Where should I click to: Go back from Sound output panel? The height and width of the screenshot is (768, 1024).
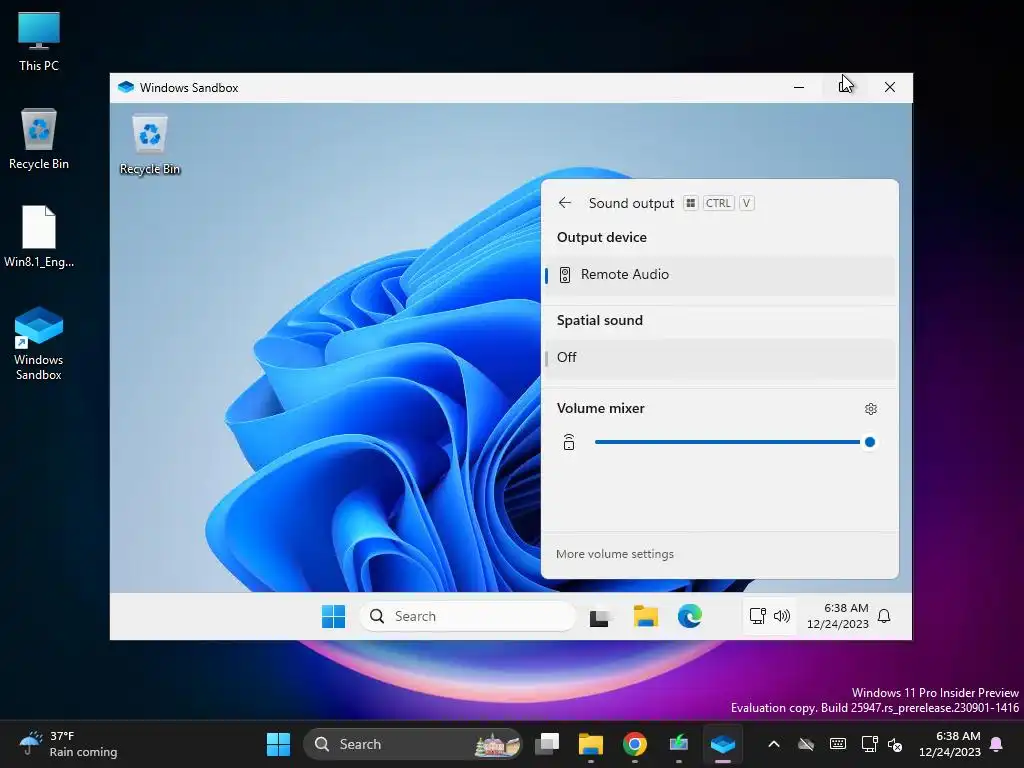point(565,203)
